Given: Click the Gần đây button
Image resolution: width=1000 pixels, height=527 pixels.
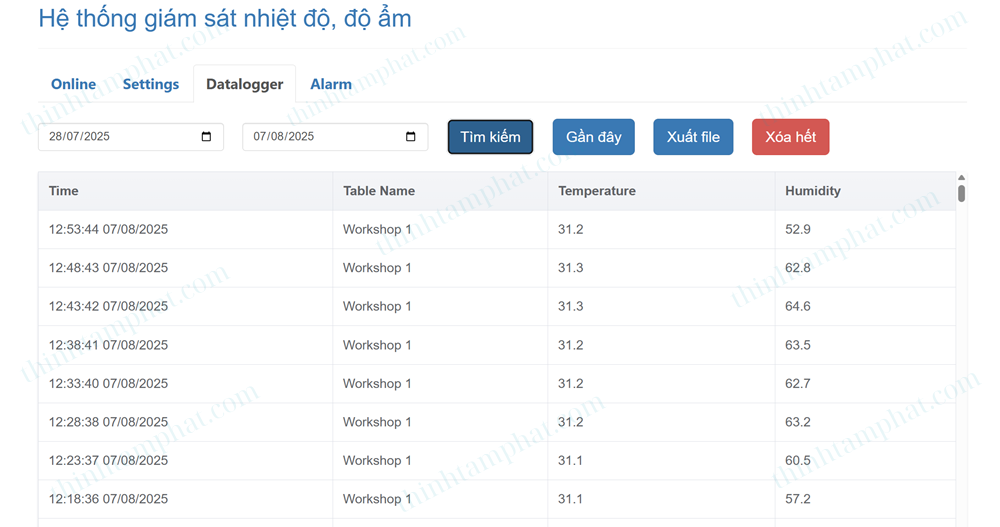Looking at the screenshot, I should point(593,137).
